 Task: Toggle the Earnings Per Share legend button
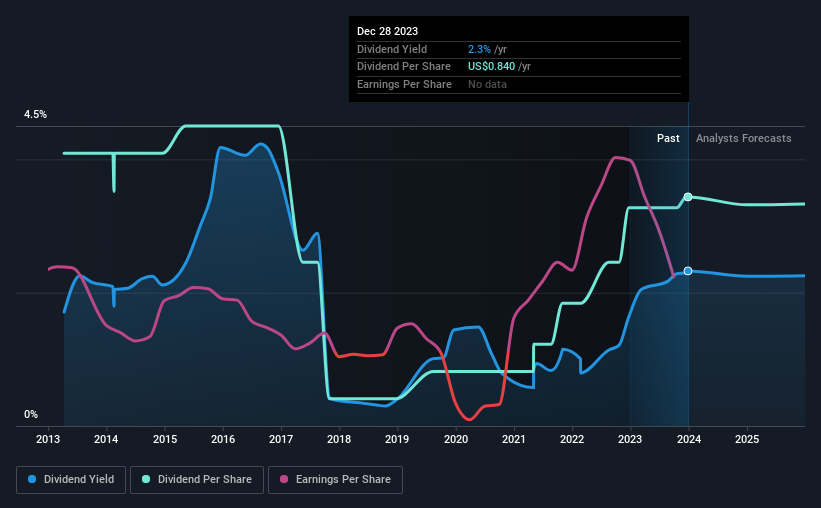click(x=335, y=480)
